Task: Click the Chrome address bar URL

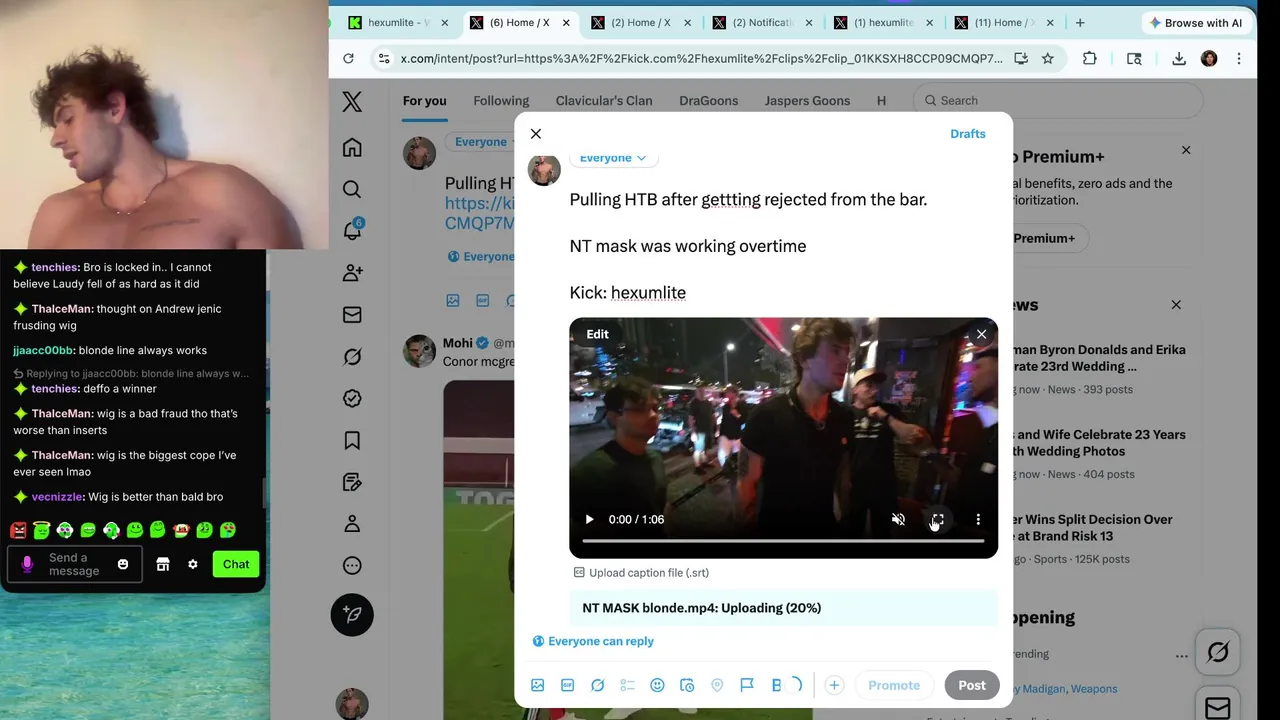Action: 700,58
